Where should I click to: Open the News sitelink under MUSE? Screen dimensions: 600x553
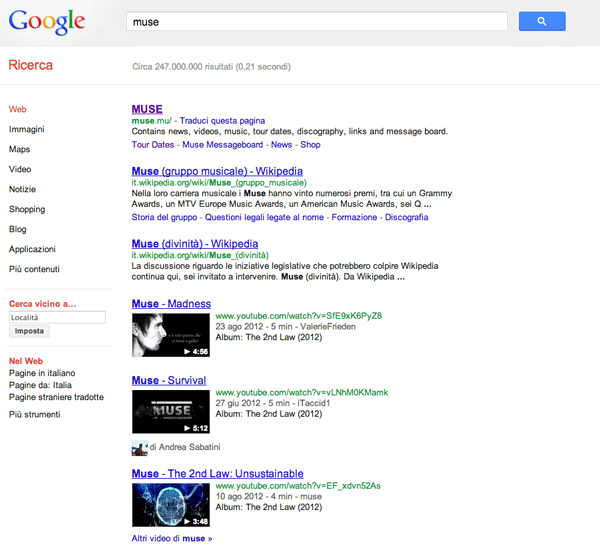[x=282, y=145]
